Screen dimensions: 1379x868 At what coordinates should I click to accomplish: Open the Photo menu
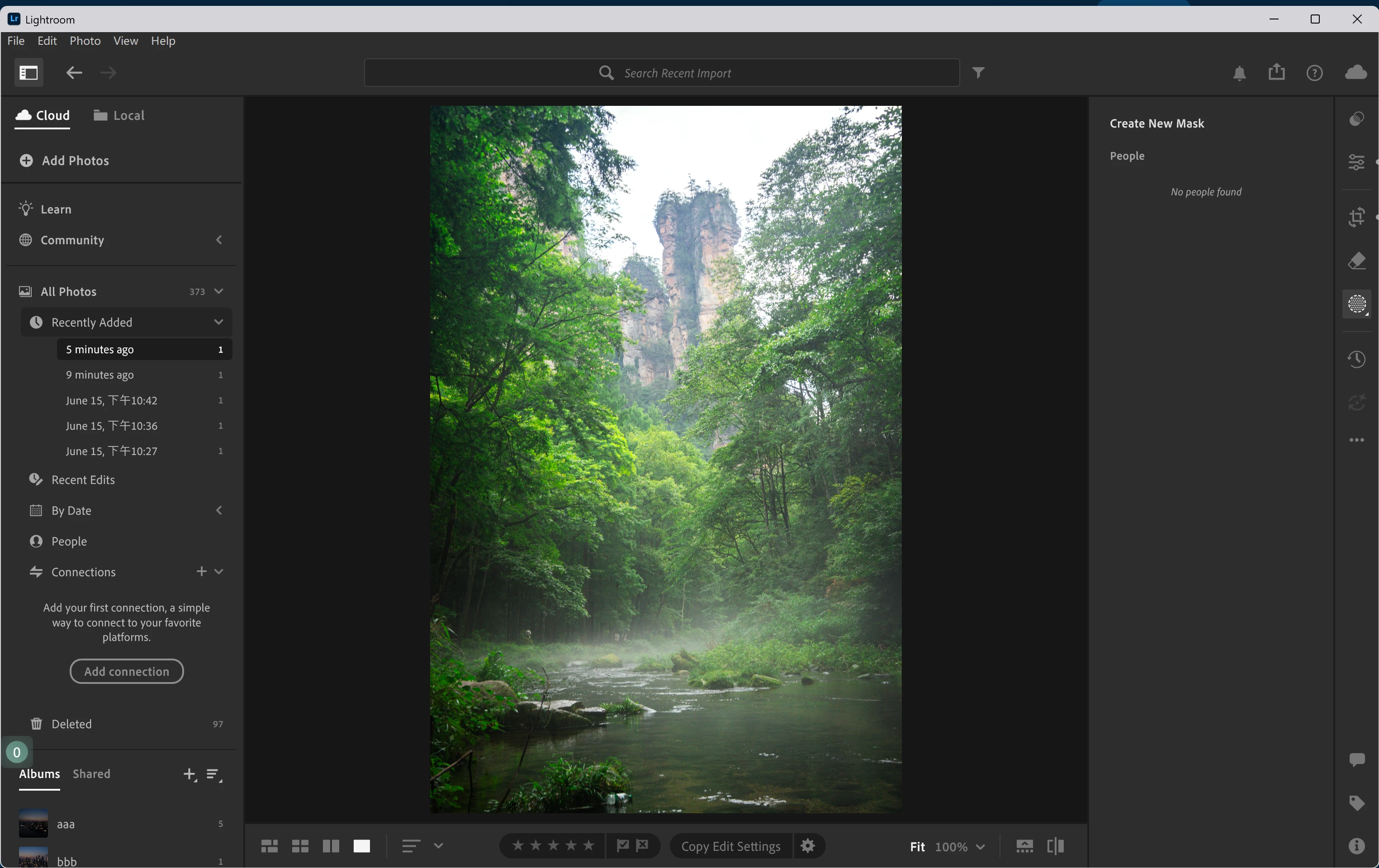pyautogui.click(x=85, y=41)
